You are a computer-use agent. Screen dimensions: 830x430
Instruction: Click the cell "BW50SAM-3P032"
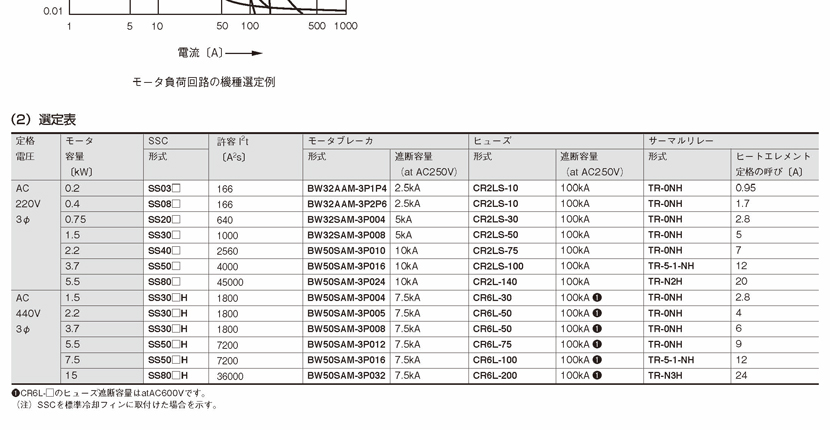click(346, 375)
